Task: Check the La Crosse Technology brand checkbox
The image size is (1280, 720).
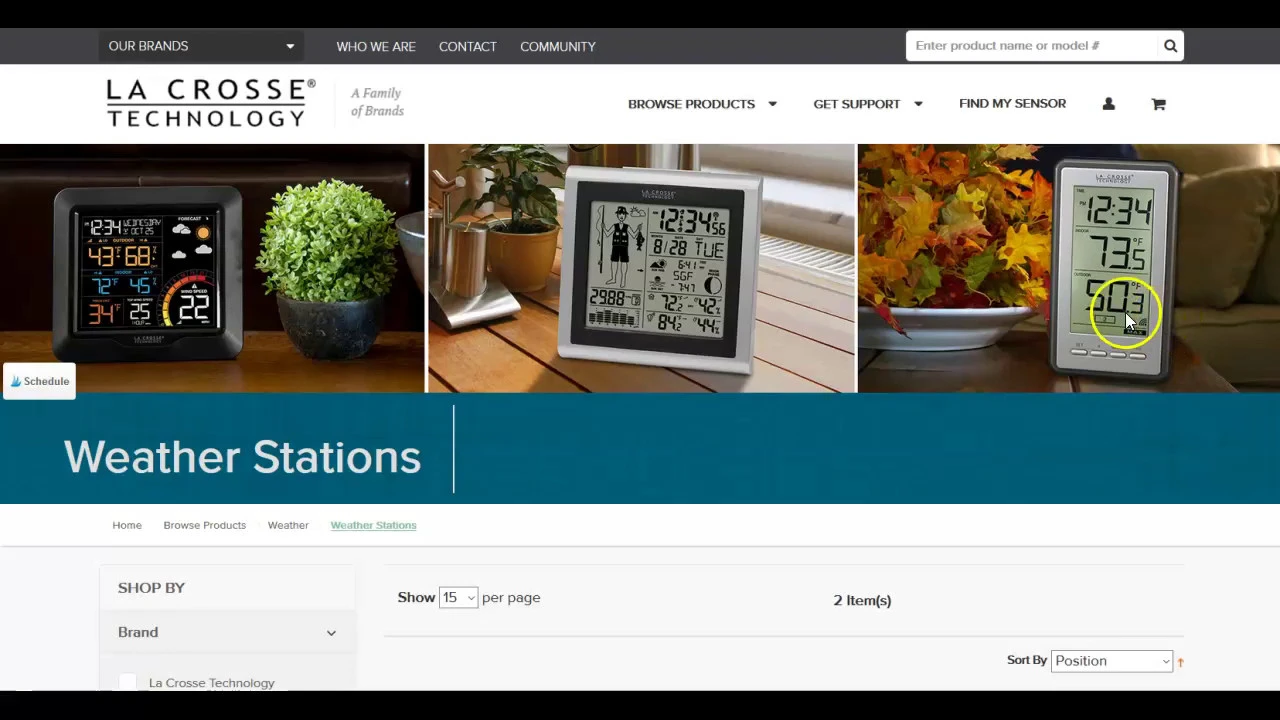Action: click(x=127, y=682)
